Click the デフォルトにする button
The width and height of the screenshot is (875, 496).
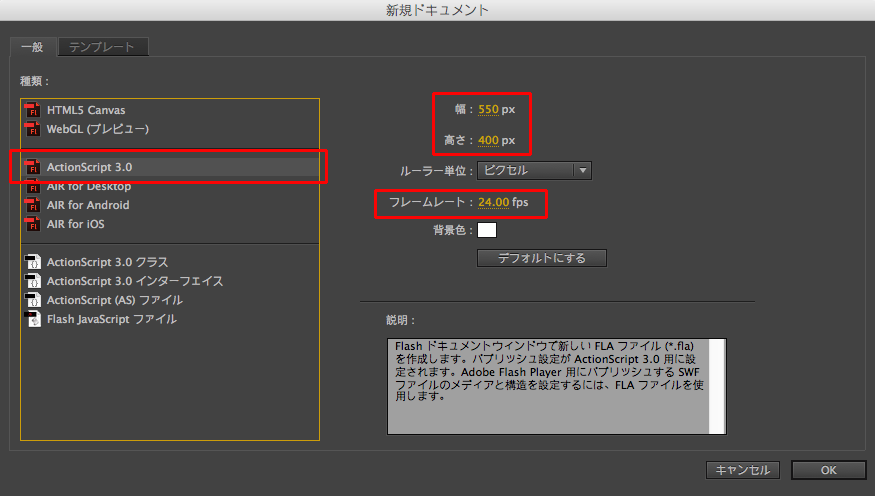[542, 258]
